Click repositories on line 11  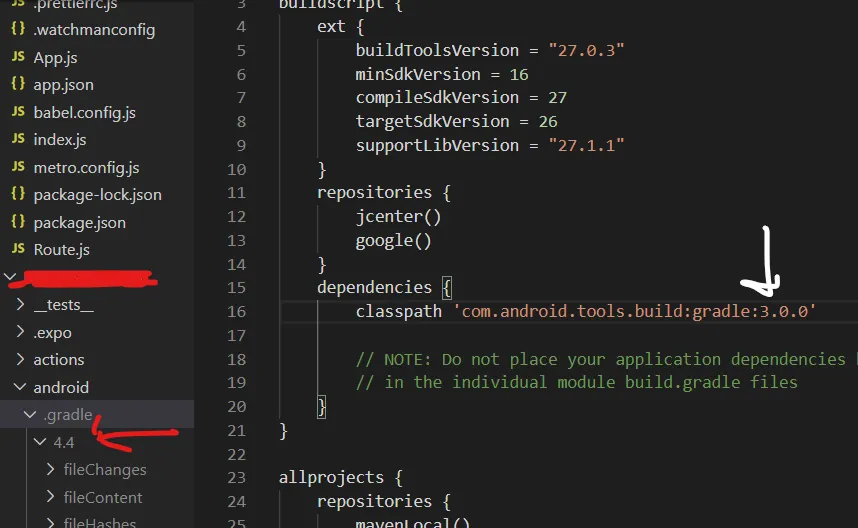374,193
